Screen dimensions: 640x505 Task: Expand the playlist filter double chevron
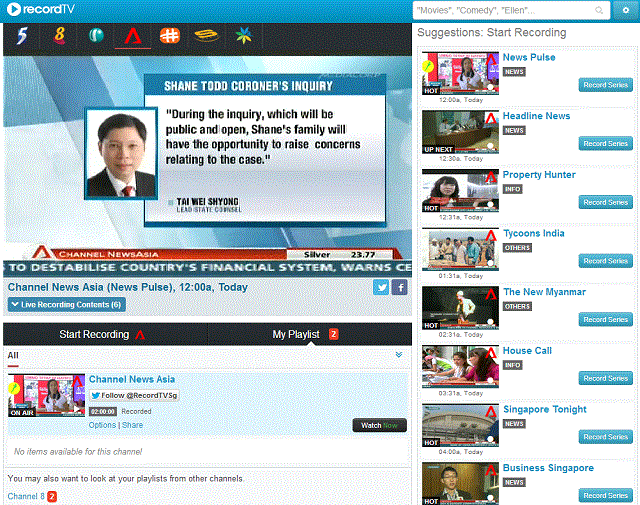(399, 354)
